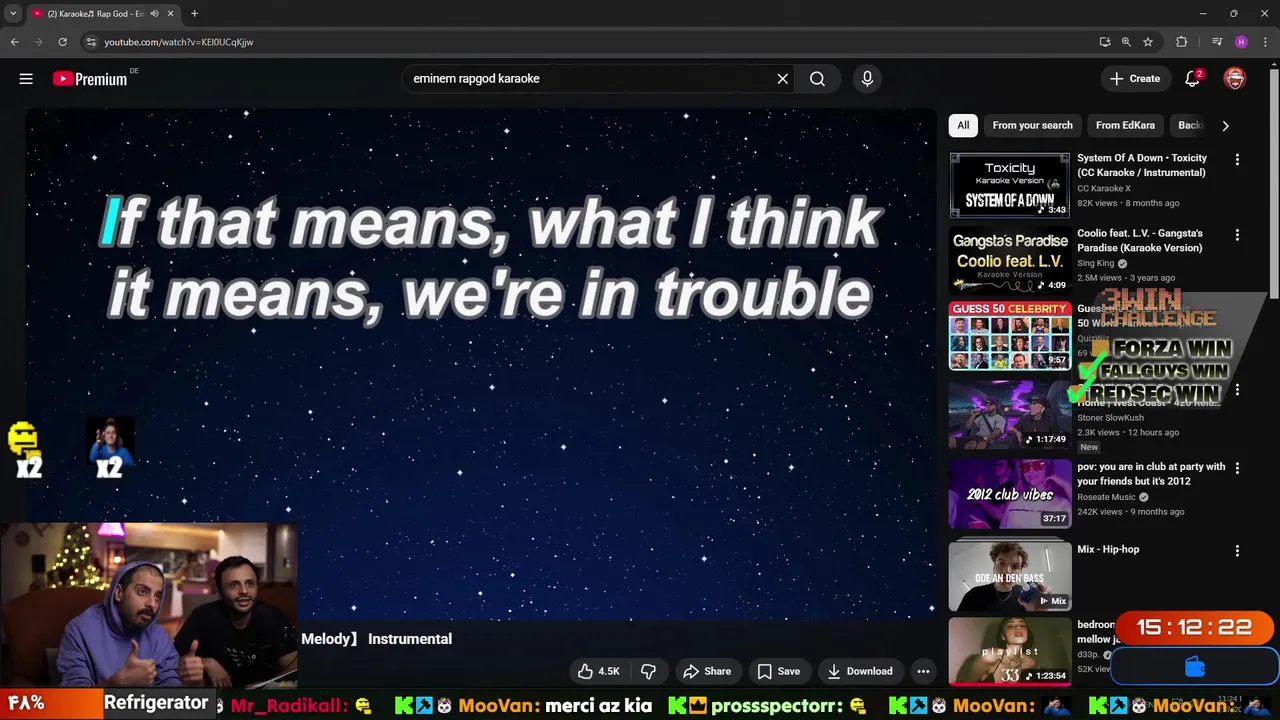
Task: Open the Toxicity karaoke thumbnail
Action: coord(1010,185)
